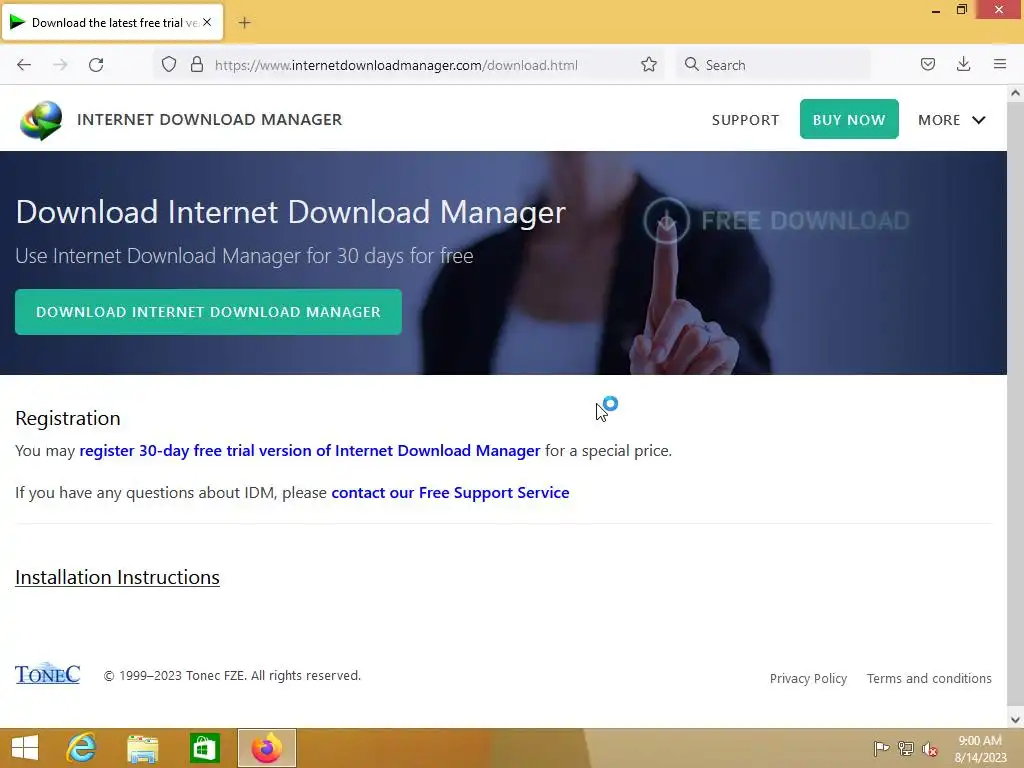Open the Windows Start button
Screen dimensions: 1024x768
pyautogui.click(x=25, y=748)
